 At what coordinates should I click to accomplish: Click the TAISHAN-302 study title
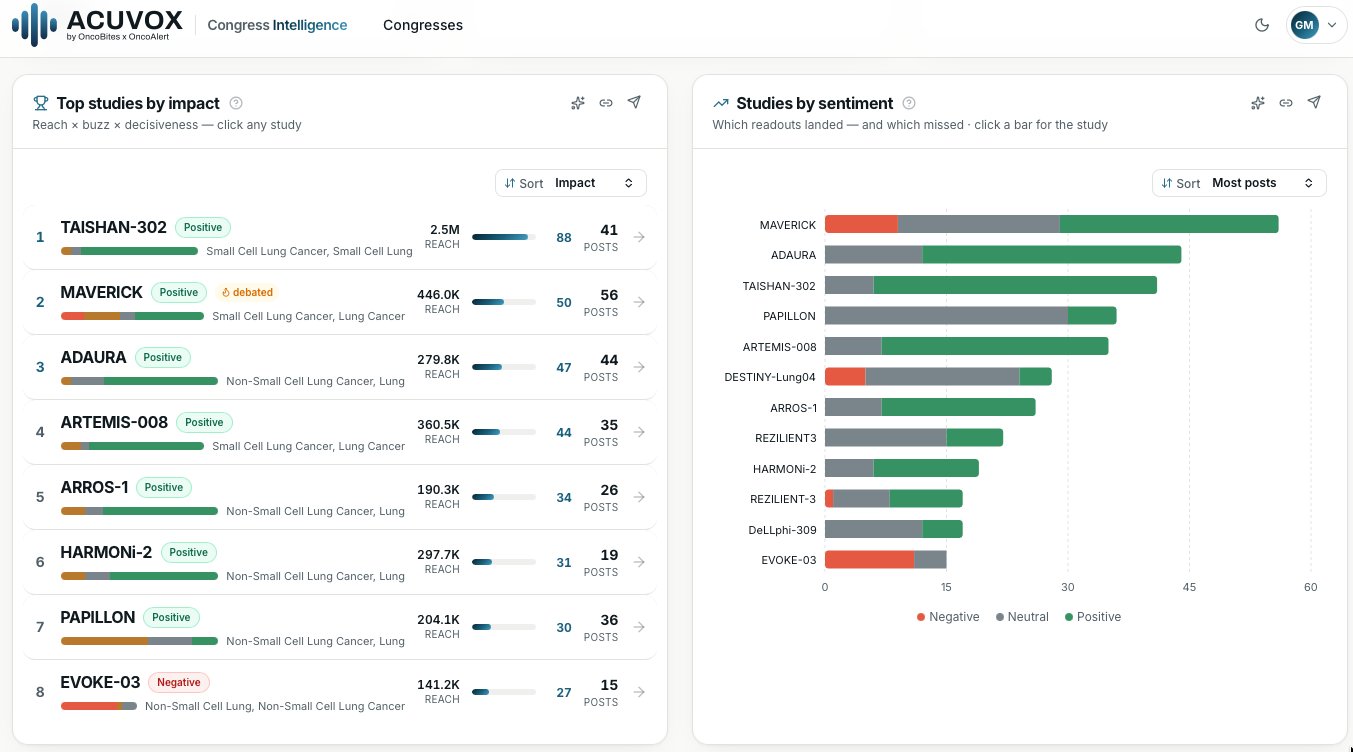click(x=113, y=227)
